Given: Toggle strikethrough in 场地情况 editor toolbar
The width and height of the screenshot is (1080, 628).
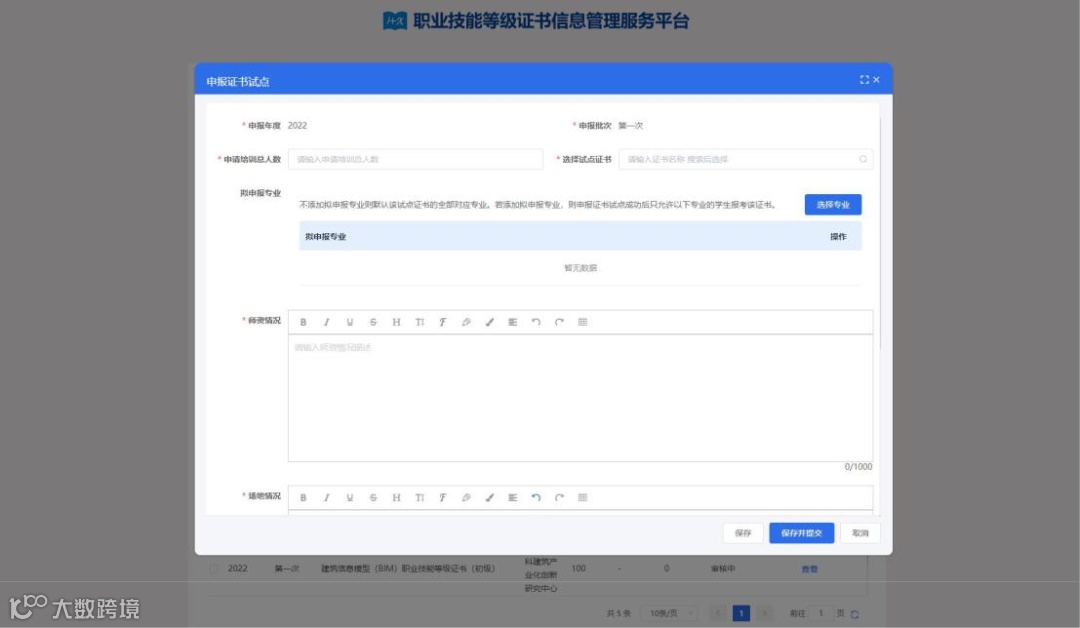Looking at the screenshot, I should (x=373, y=498).
